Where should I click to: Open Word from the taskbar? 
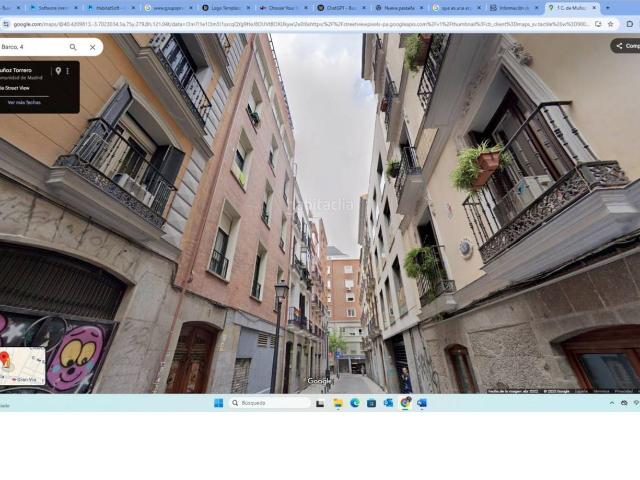422,403
